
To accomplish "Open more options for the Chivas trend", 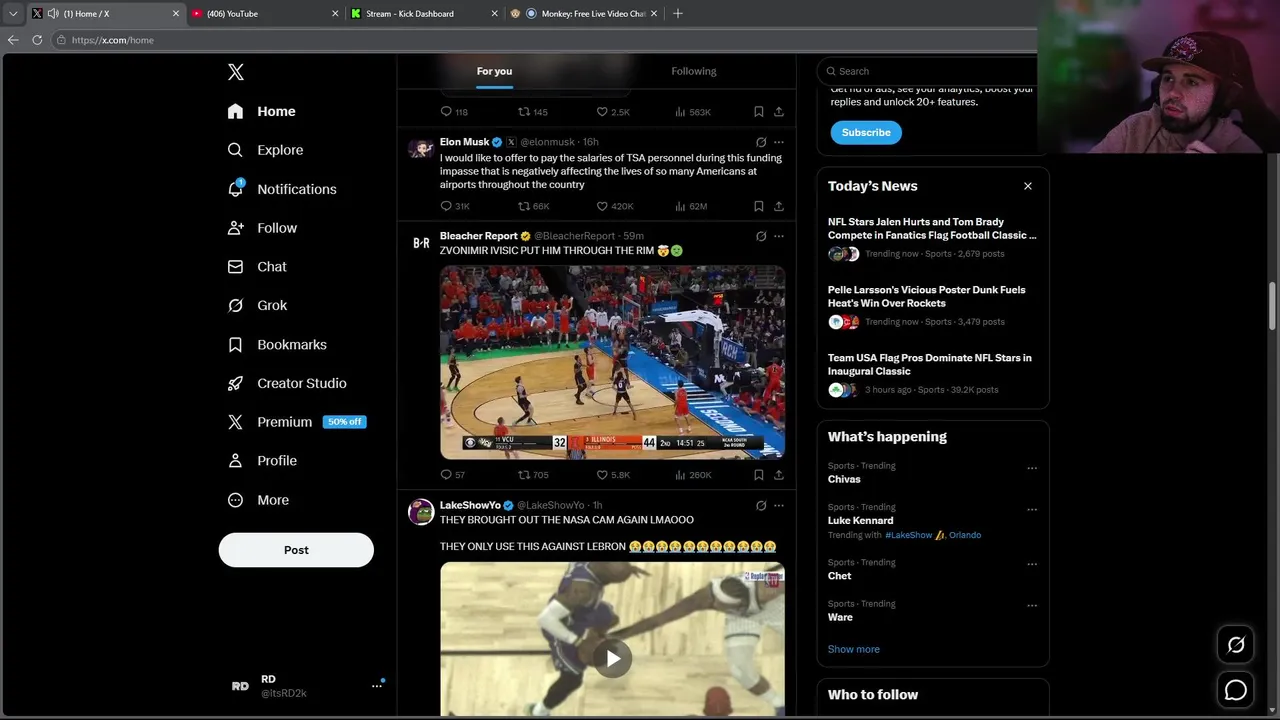I will point(1032,468).
